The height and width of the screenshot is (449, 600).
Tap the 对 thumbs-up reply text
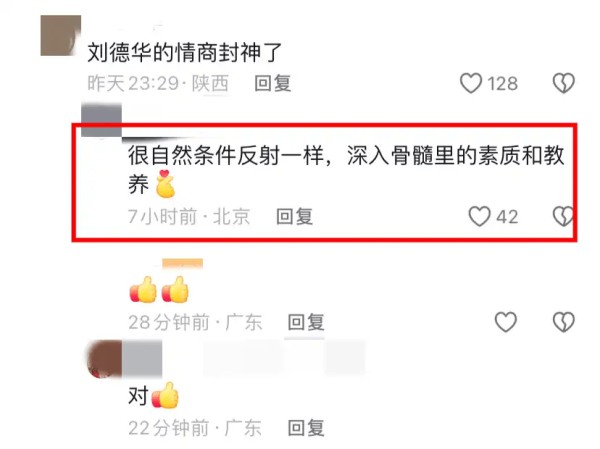point(153,395)
